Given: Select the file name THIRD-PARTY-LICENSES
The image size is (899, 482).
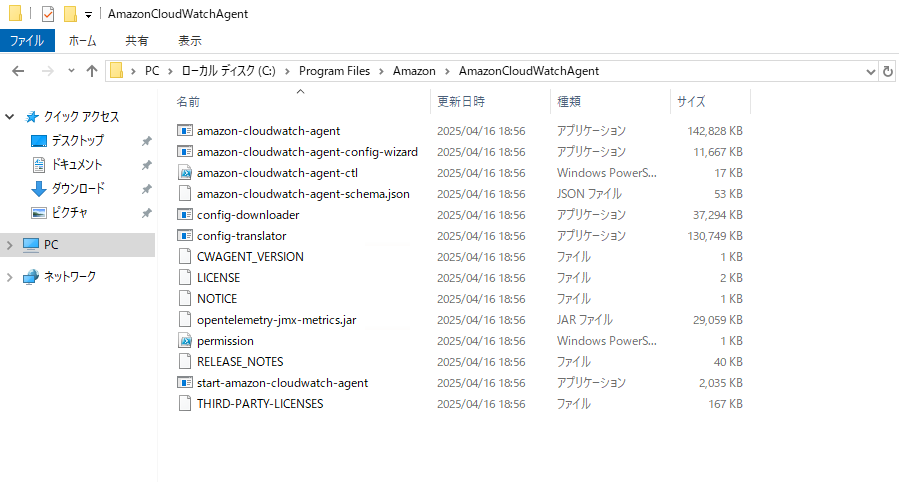Looking at the screenshot, I should click(260, 403).
